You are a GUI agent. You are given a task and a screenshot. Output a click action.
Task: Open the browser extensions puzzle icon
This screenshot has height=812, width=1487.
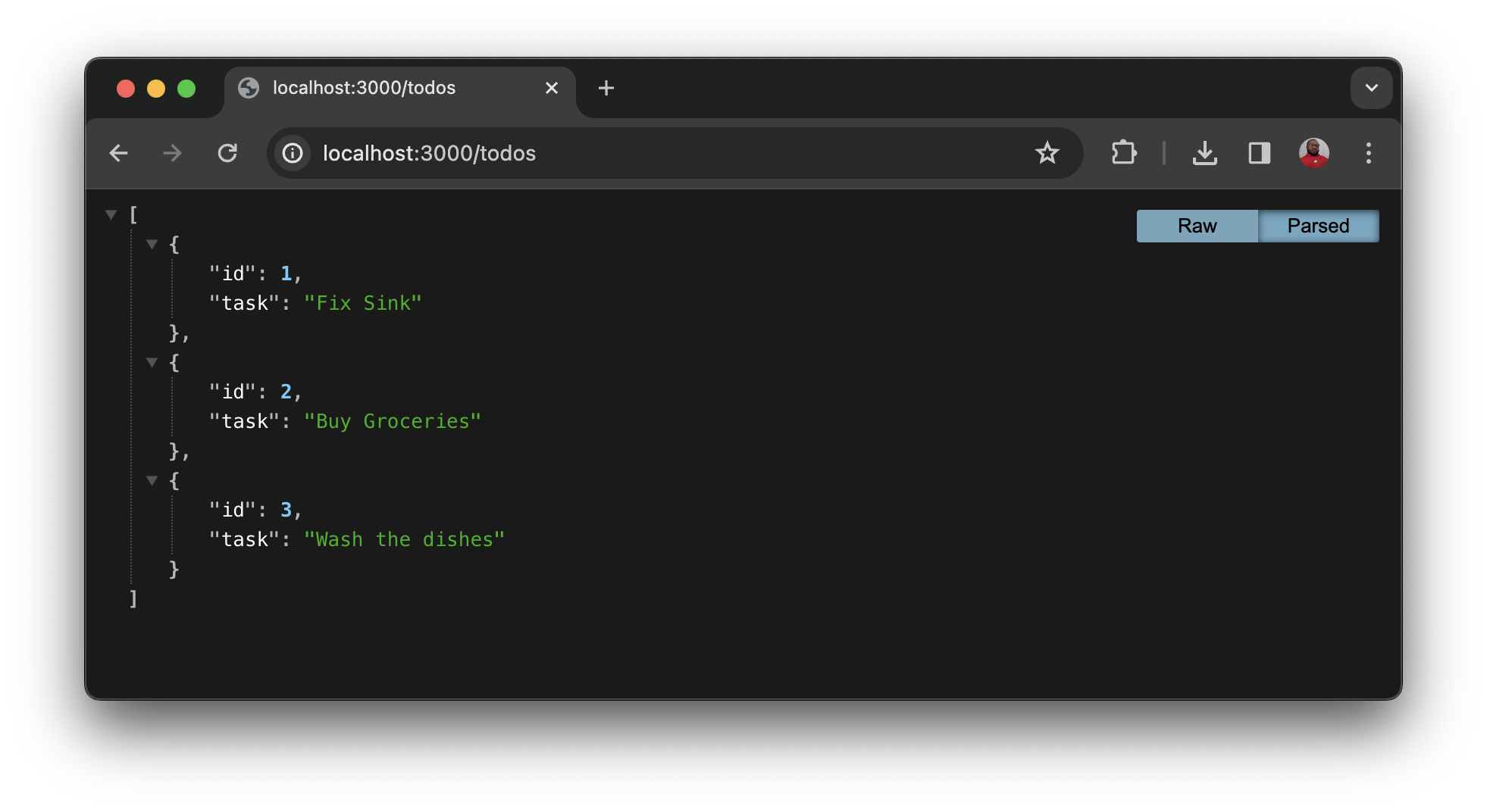[1124, 153]
